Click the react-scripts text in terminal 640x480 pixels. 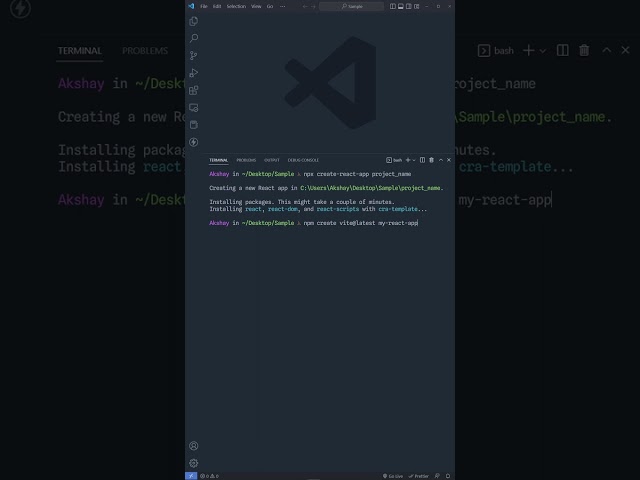[338, 209]
